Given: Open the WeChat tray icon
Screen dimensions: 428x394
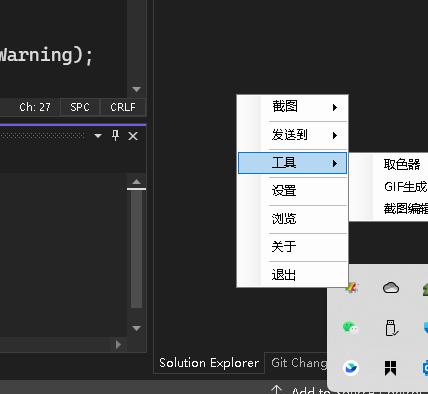Looking at the screenshot, I should pos(350,328).
